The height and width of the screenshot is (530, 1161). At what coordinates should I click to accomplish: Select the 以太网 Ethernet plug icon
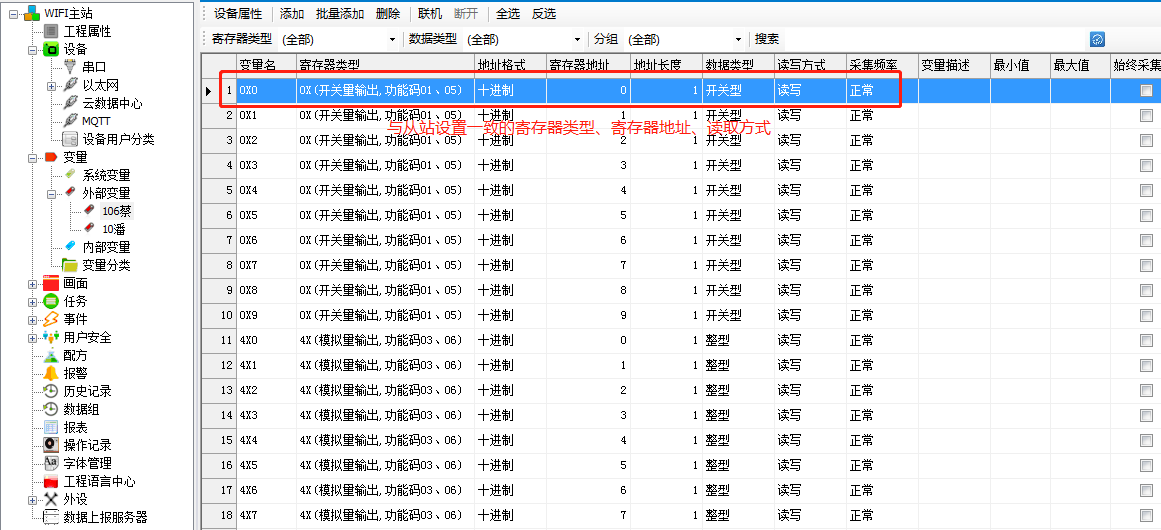point(70,85)
